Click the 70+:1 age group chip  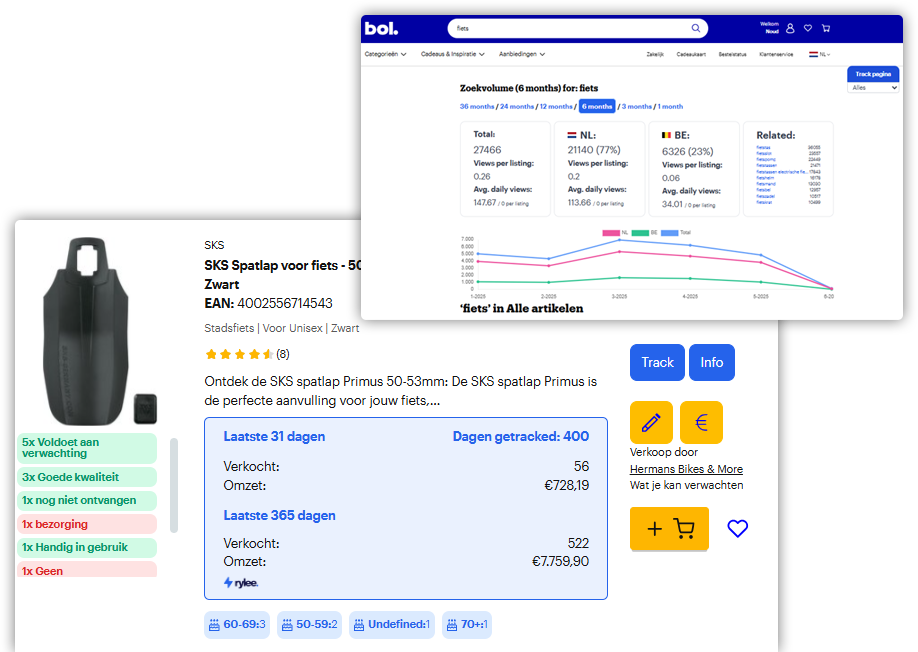467,624
